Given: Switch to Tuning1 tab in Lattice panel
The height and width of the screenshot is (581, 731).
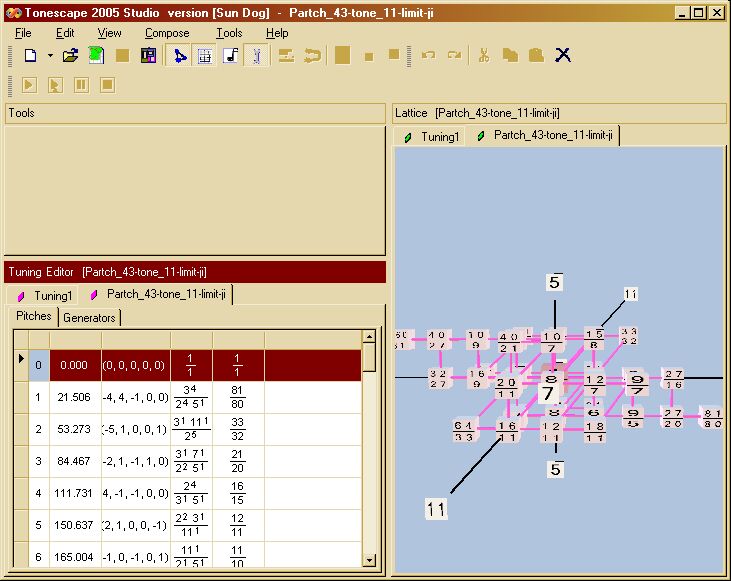Looking at the screenshot, I should [431, 137].
